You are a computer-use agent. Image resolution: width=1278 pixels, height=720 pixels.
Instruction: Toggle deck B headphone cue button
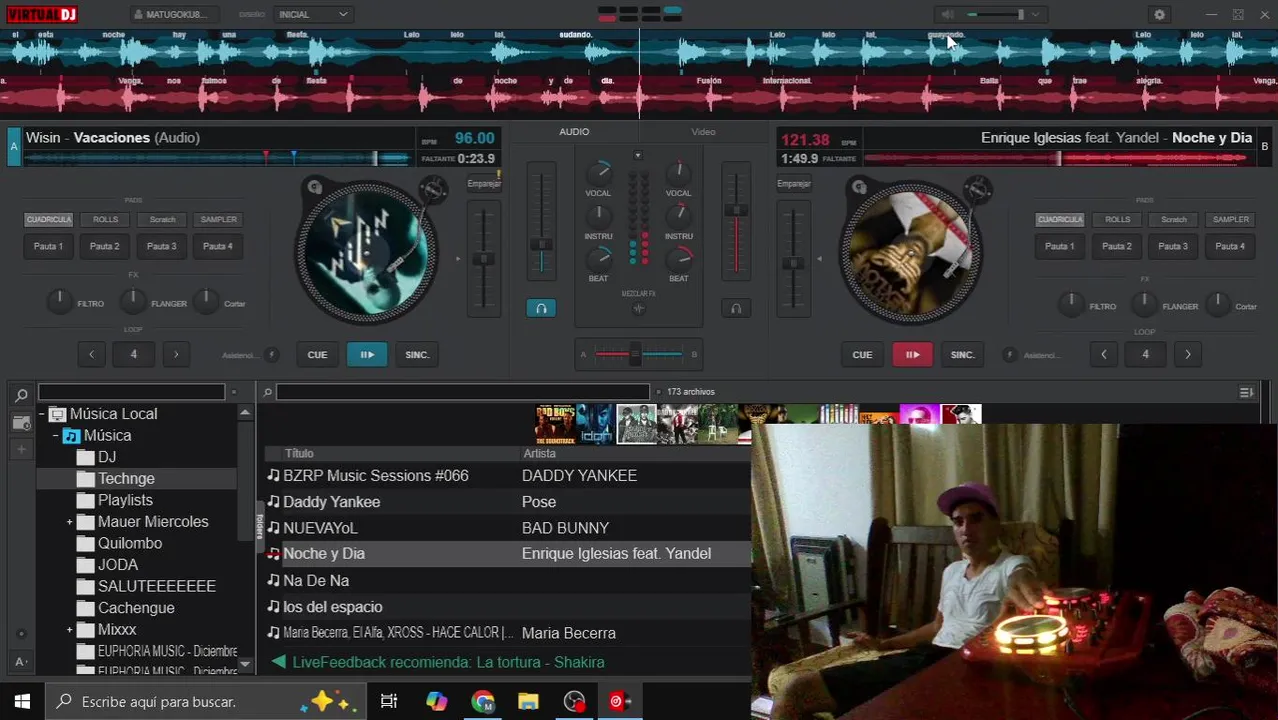pos(736,308)
